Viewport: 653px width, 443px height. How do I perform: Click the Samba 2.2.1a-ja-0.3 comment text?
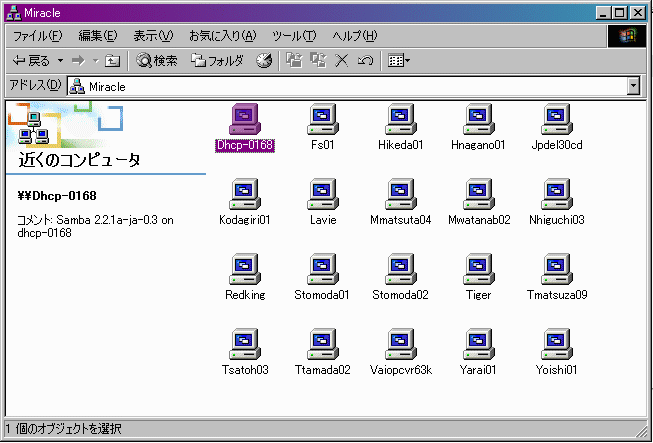(95, 226)
